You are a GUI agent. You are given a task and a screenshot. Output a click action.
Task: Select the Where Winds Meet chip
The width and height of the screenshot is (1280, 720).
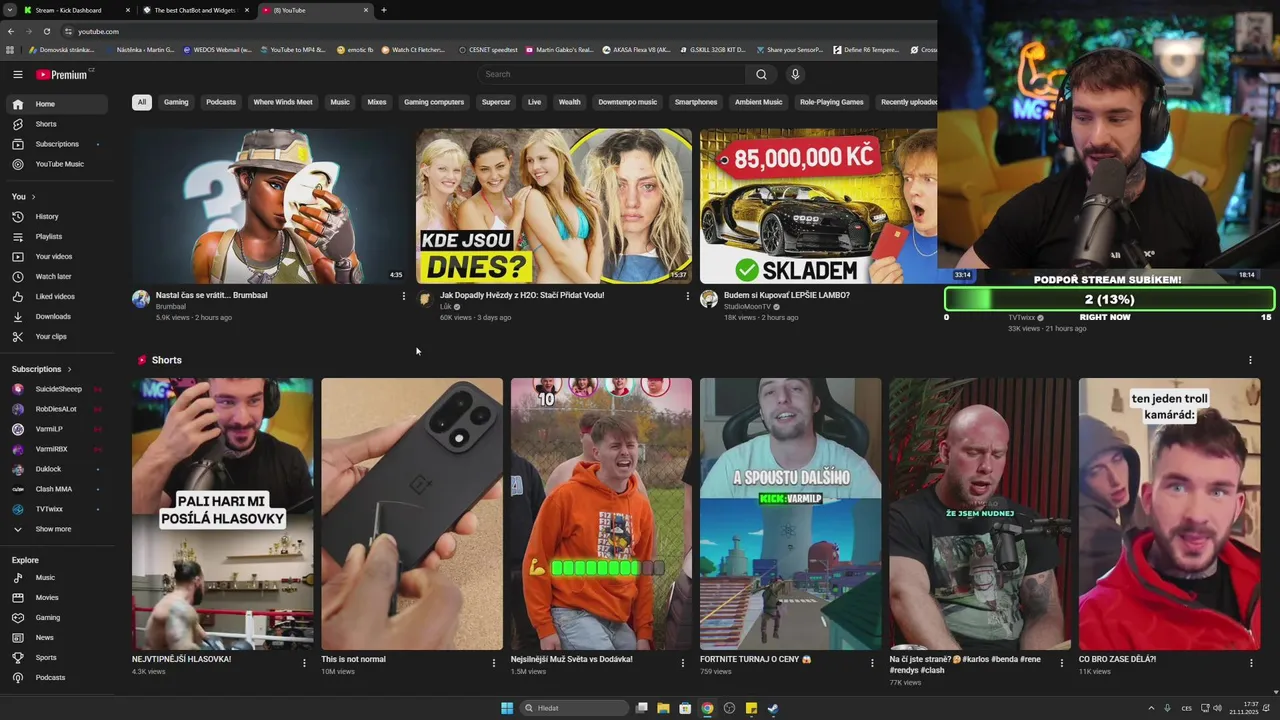pyautogui.click(x=283, y=102)
